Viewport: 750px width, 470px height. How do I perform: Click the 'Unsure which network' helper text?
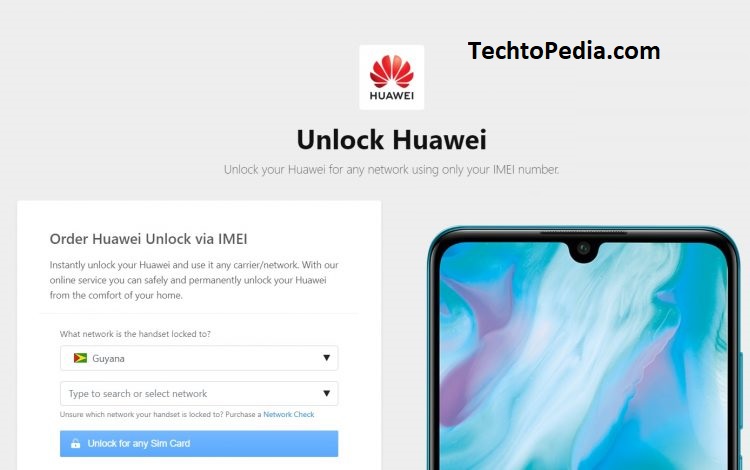coord(161,415)
